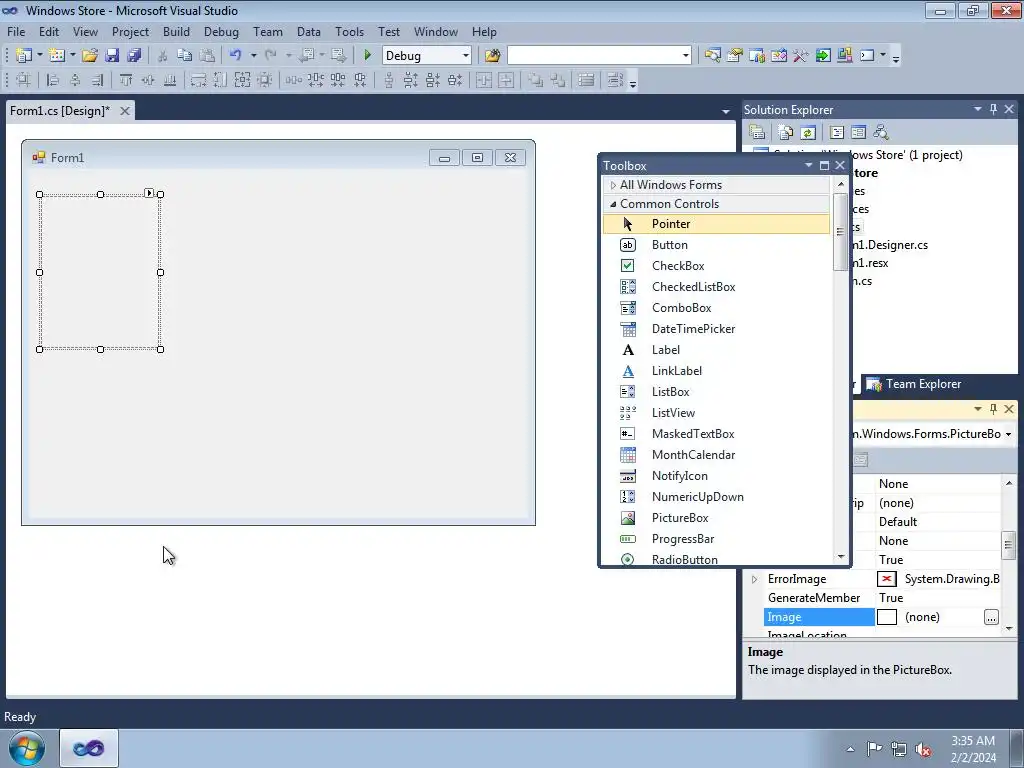The height and width of the screenshot is (768, 1024).
Task: Open Properties Window from main toolbar
Action: pos(735,56)
